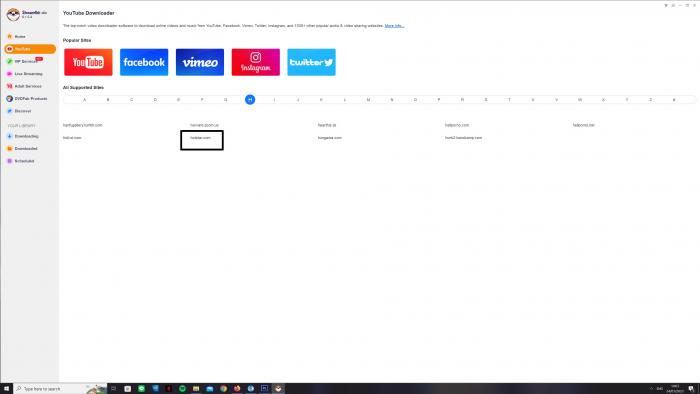
Task: Open the Vimeo popular site tile
Action: (x=200, y=62)
